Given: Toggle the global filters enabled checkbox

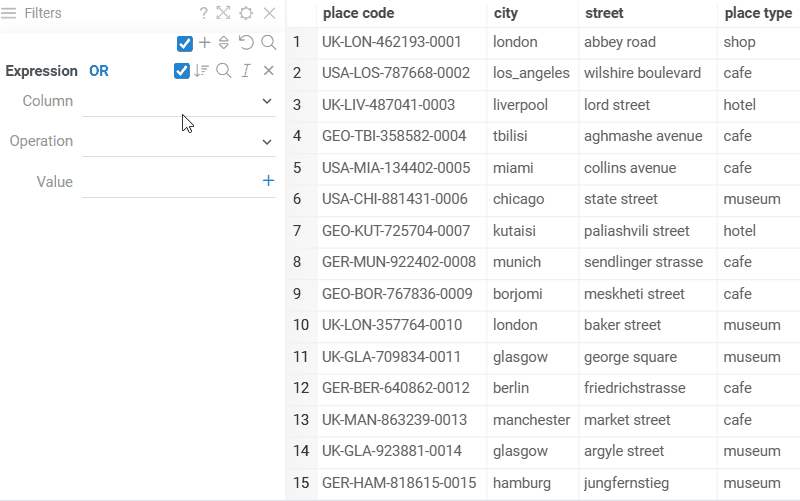Looking at the screenshot, I should [x=185, y=44].
